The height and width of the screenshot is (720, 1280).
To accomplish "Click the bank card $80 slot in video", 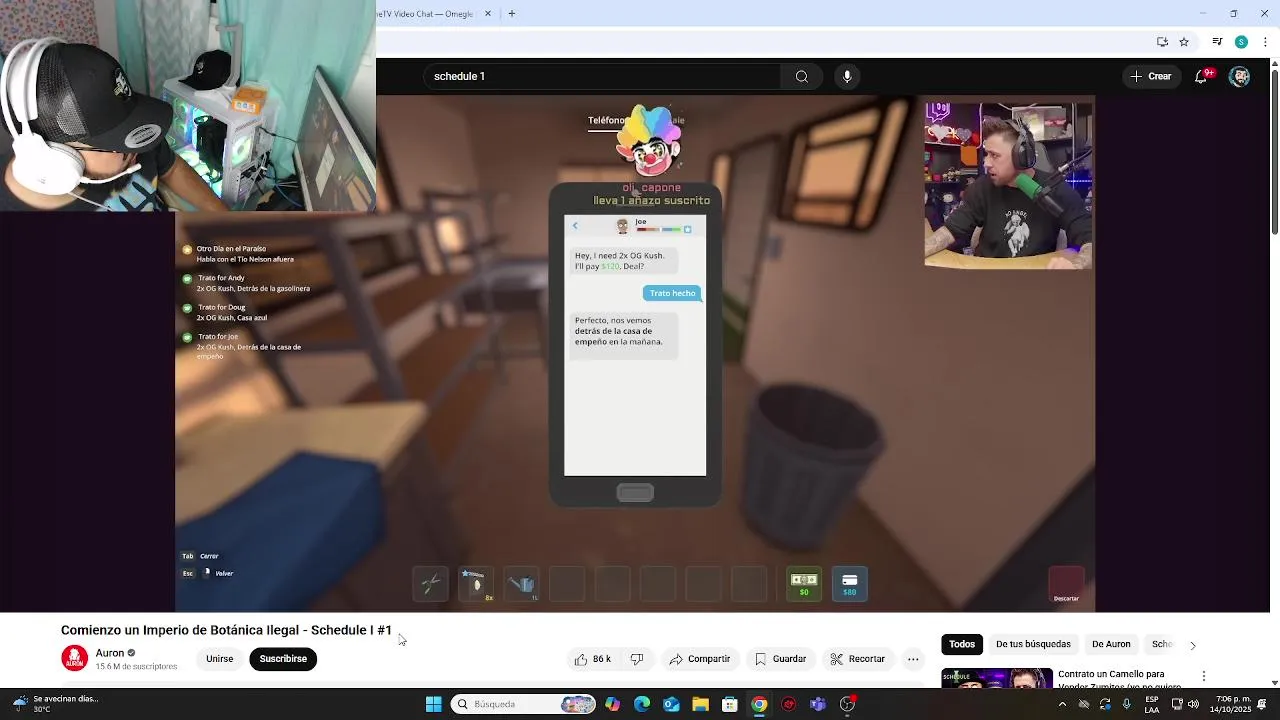I will pyautogui.click(x=849, y=584).
